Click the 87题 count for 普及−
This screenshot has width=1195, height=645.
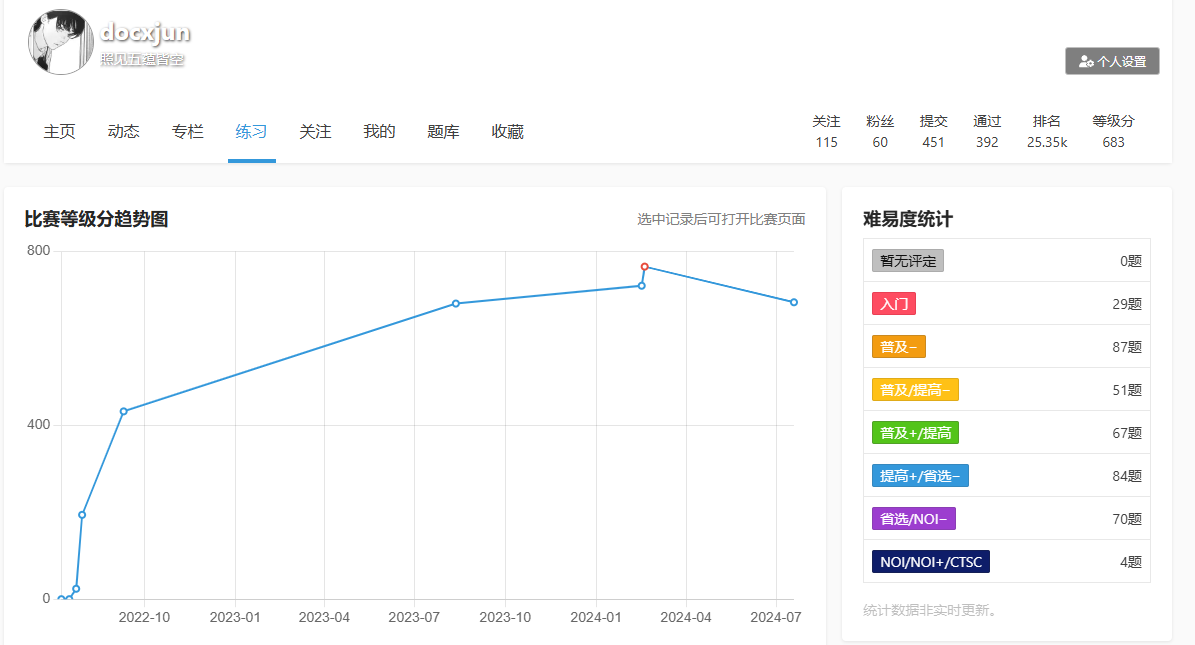pos(1126,347)
